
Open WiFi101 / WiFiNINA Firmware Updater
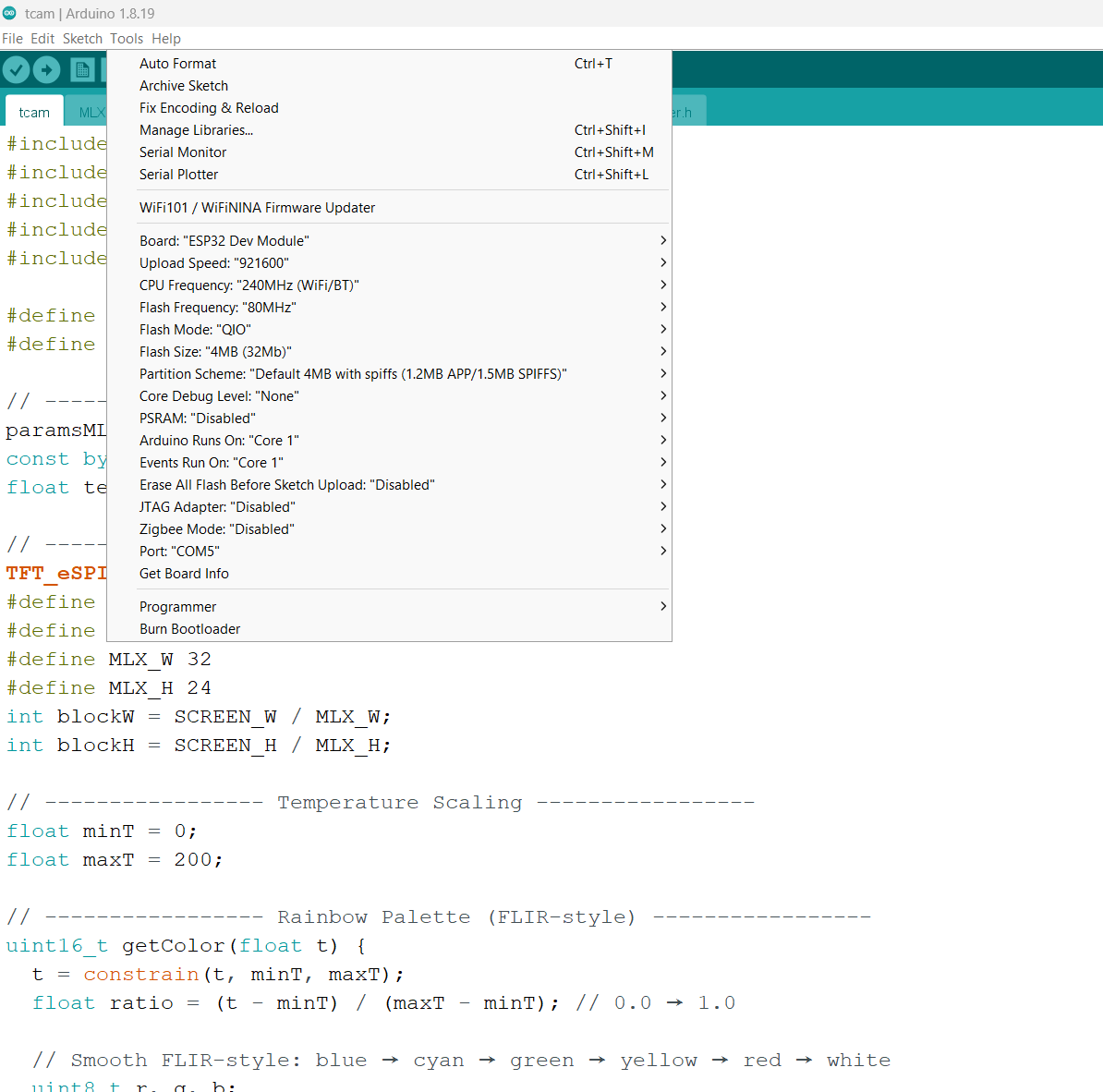click(389, 208)
